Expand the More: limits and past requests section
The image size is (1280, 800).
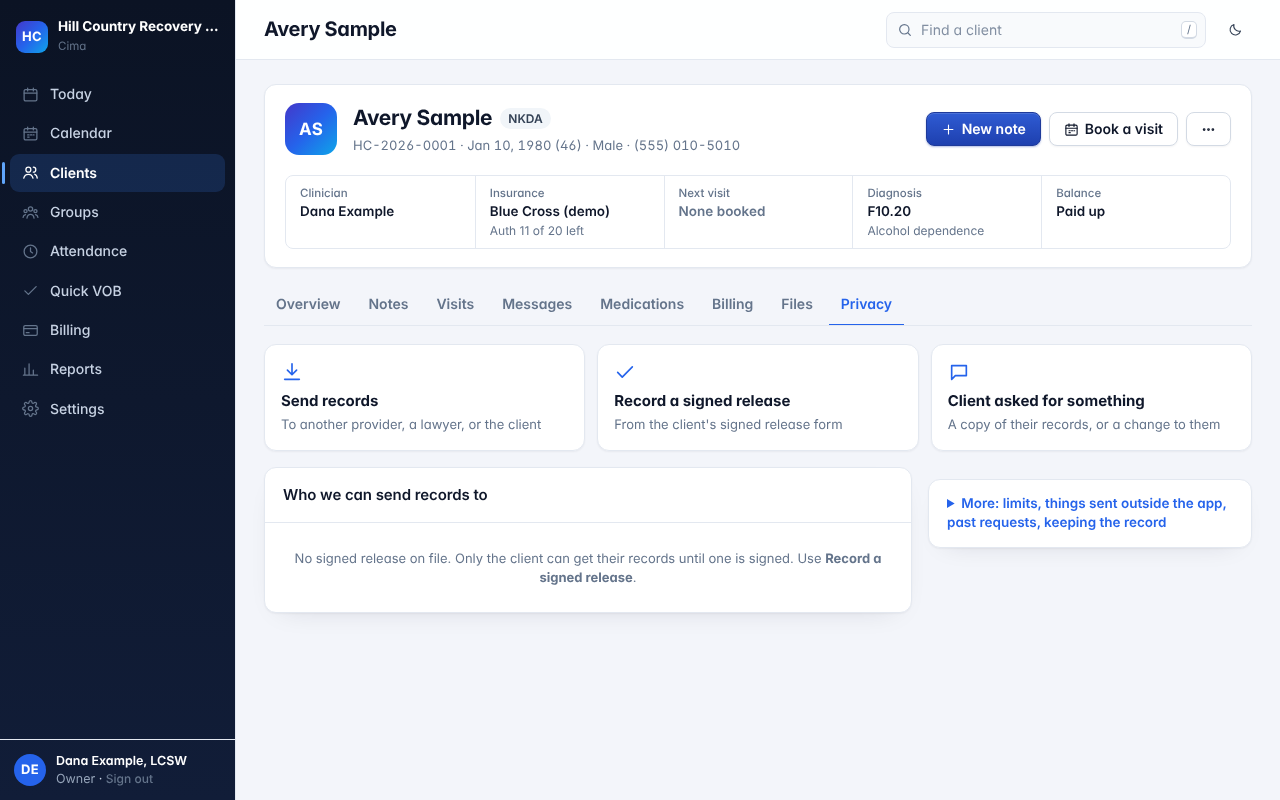coord(1090,513)
